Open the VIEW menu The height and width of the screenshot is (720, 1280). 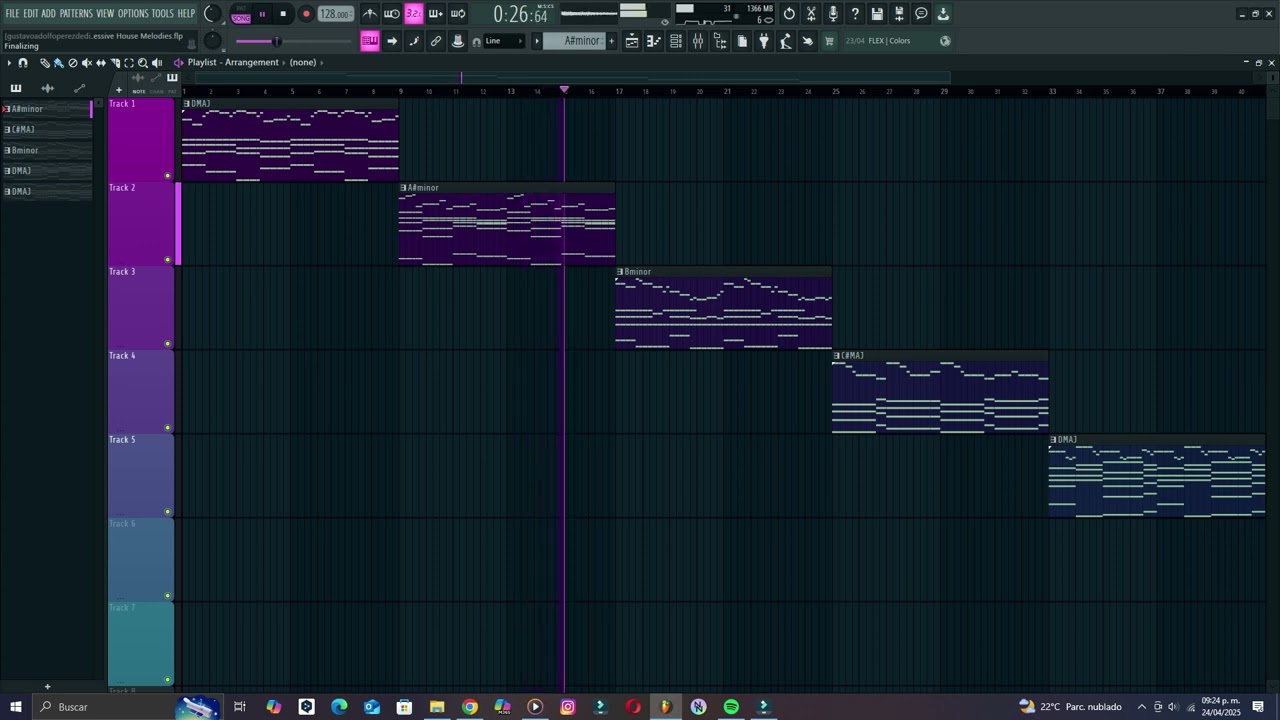(105, 14)
